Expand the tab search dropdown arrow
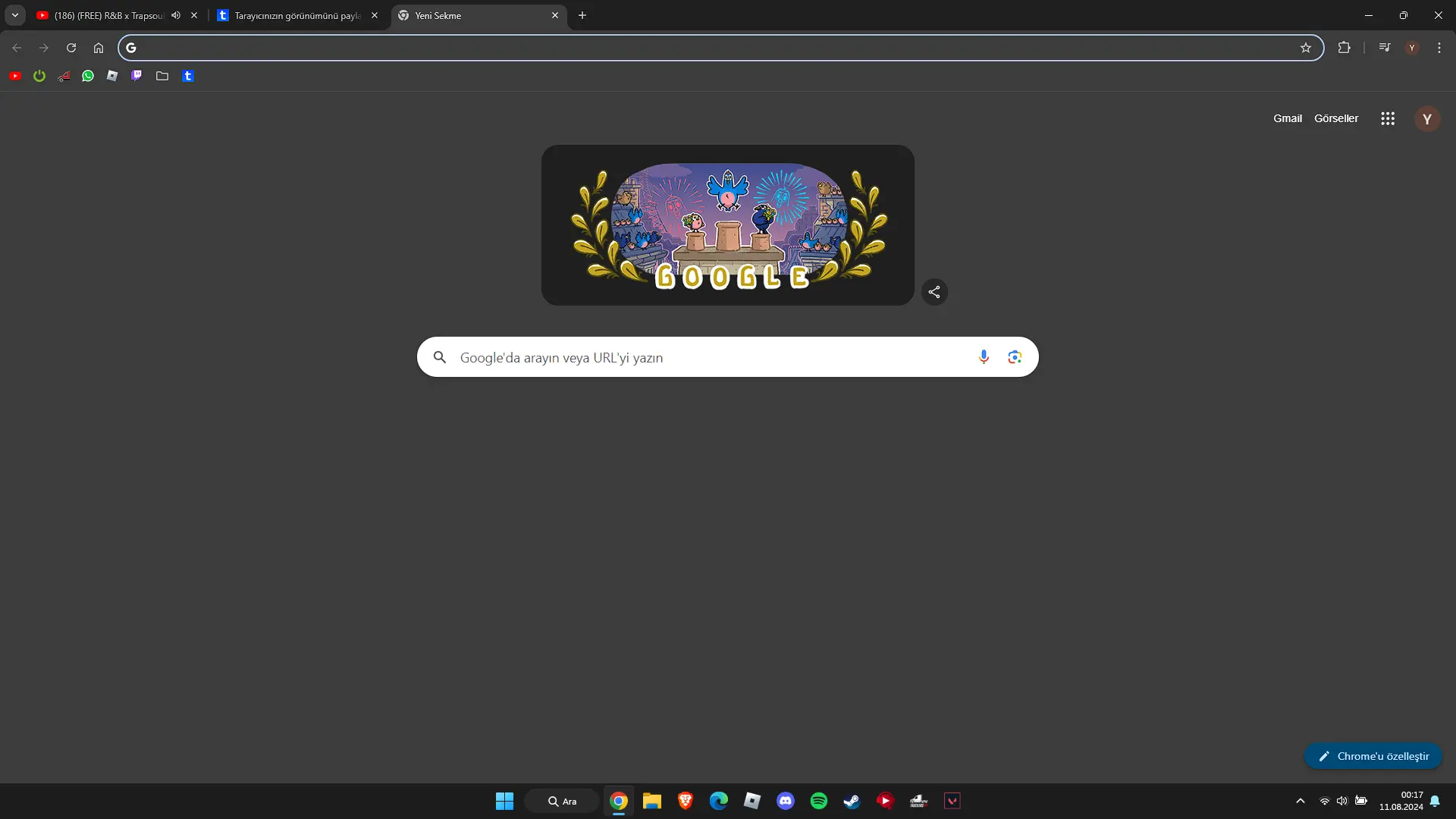The width and height of the screenshot is (1456, 819). tap(15, 15)
